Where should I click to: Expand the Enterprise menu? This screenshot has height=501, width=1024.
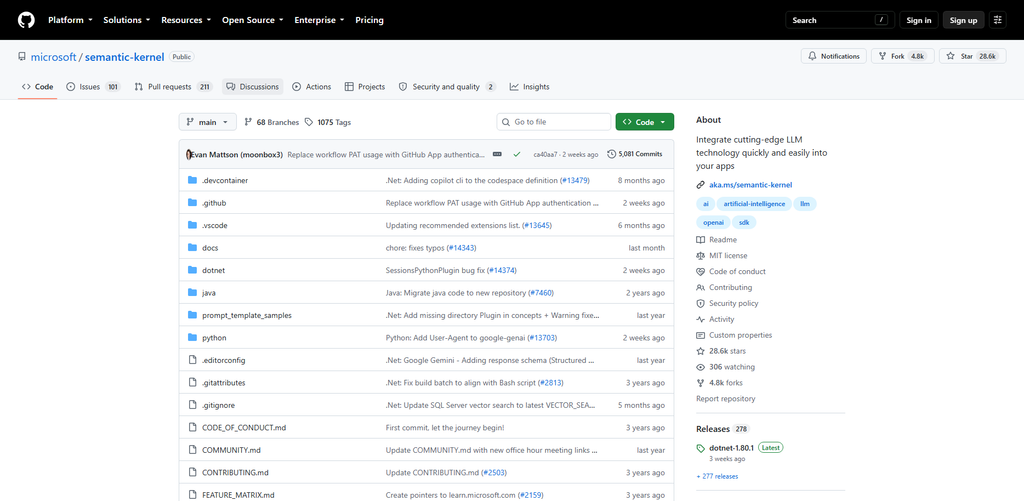(320, 20)
